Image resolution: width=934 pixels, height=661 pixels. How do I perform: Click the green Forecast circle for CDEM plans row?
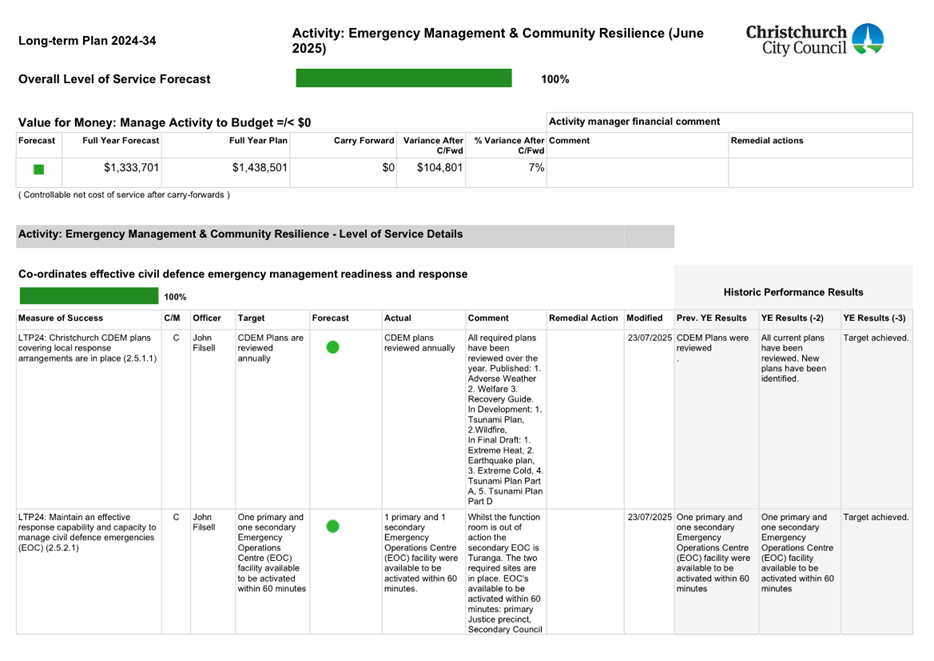(x=332, y=347)
